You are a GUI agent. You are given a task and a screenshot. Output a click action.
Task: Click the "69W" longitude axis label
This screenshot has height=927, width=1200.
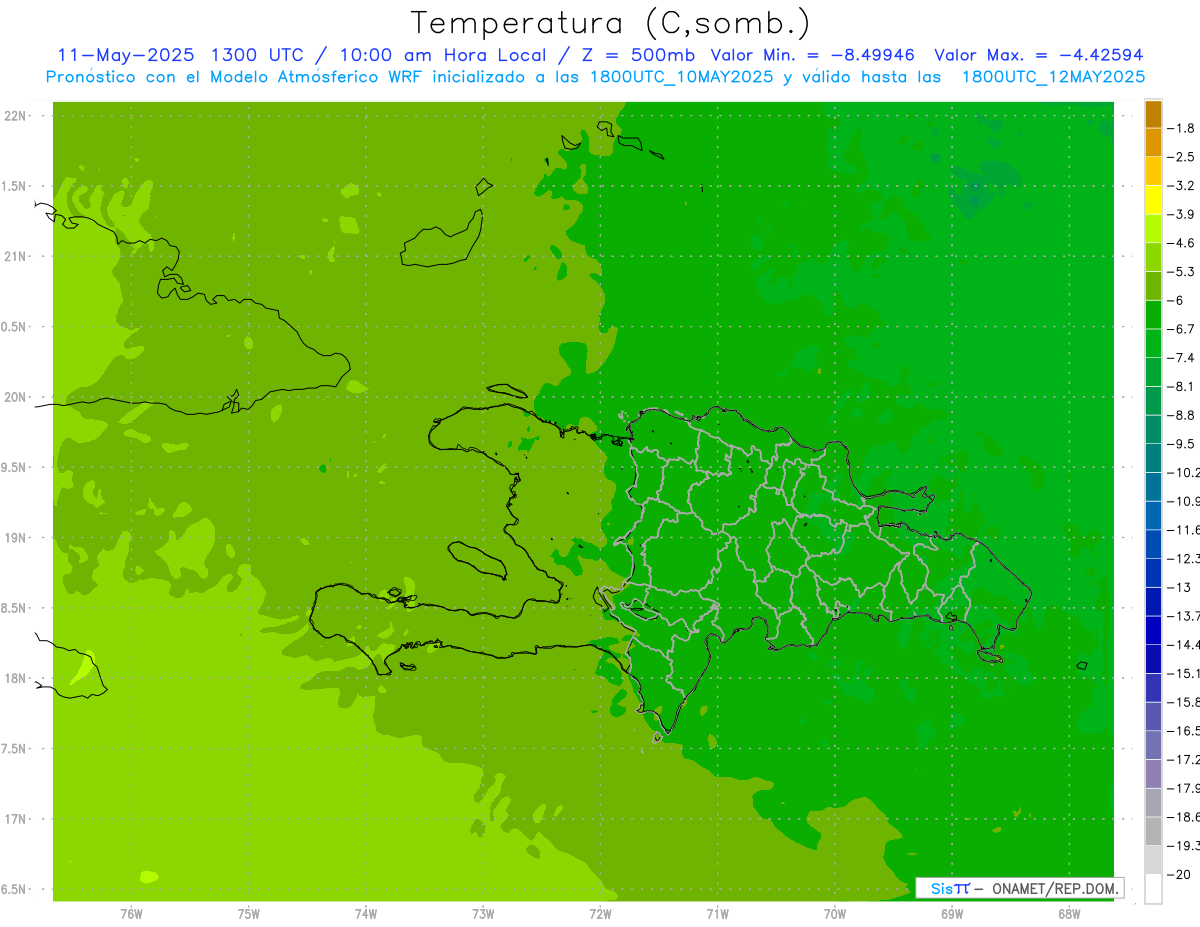951,914
